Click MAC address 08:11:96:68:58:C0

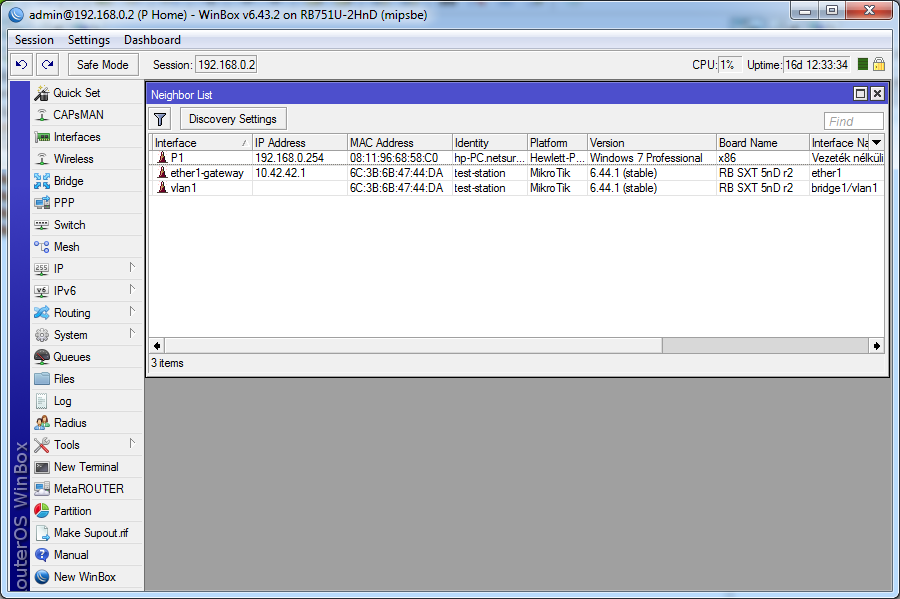point(394,158)
